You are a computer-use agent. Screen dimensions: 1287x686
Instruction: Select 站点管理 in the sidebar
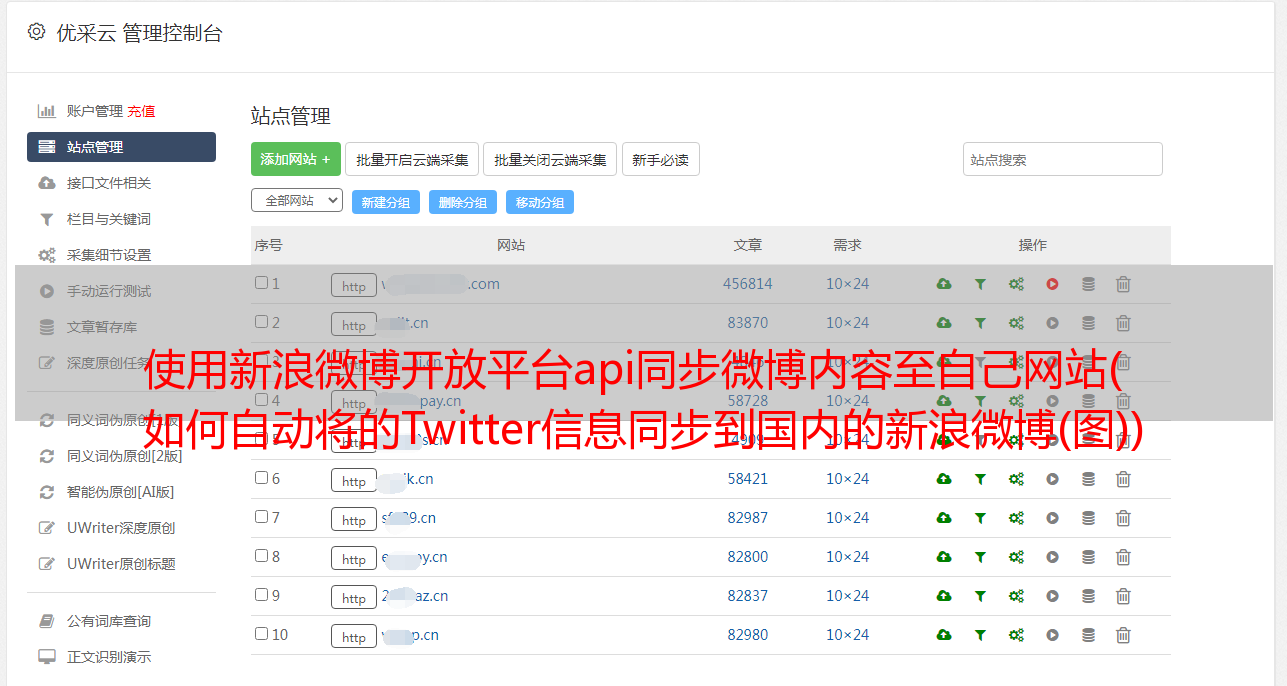coord(121,147)
